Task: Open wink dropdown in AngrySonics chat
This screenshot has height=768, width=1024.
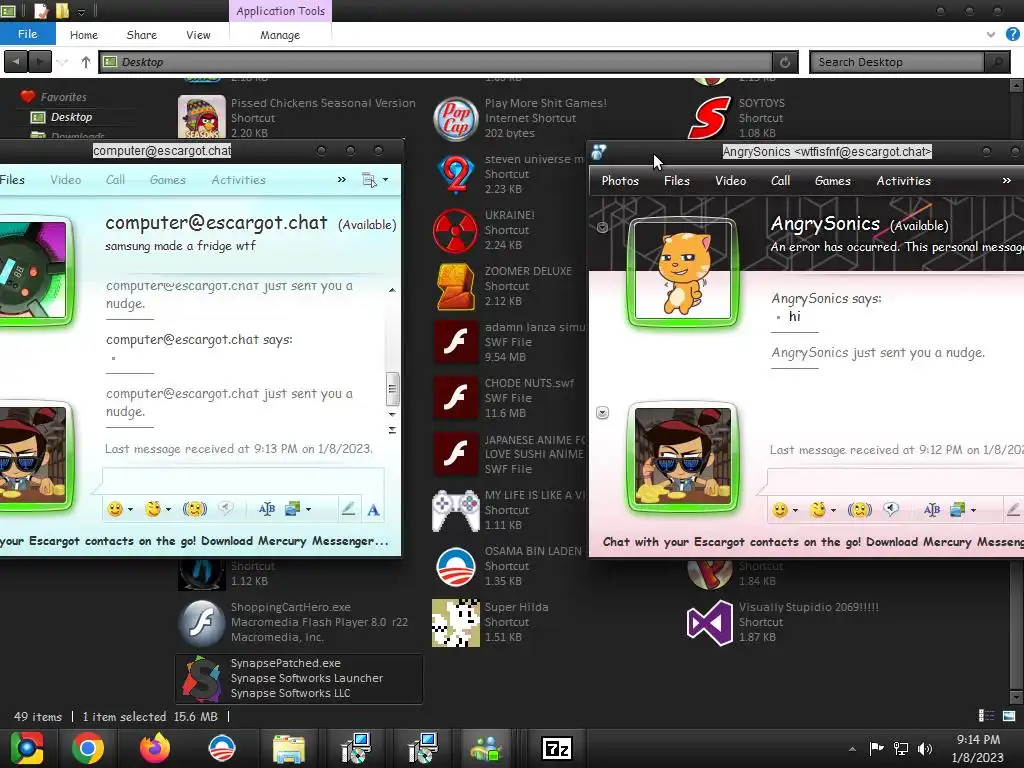Action: tap(833, 511)
